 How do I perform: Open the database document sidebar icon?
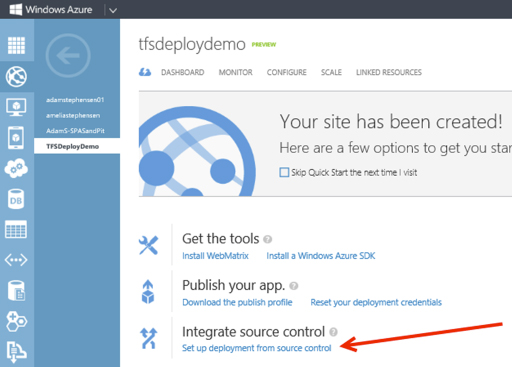point(16,290)
